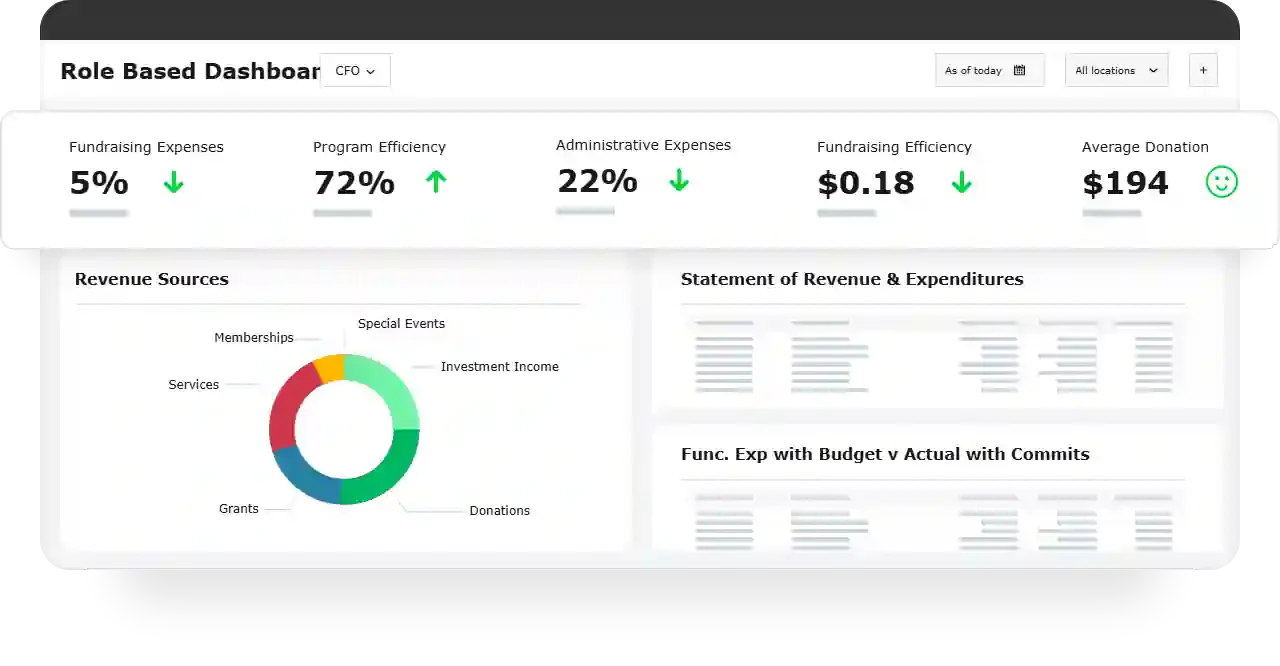Click the Average Donation smiley icon

coord(1222,182)
